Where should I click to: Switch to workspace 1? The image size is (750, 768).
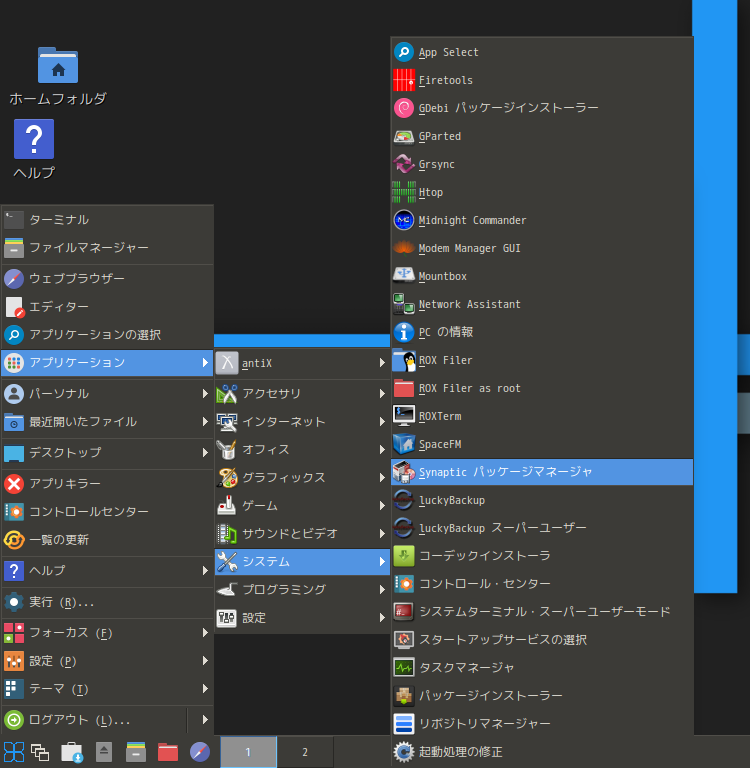coord(248,752)
